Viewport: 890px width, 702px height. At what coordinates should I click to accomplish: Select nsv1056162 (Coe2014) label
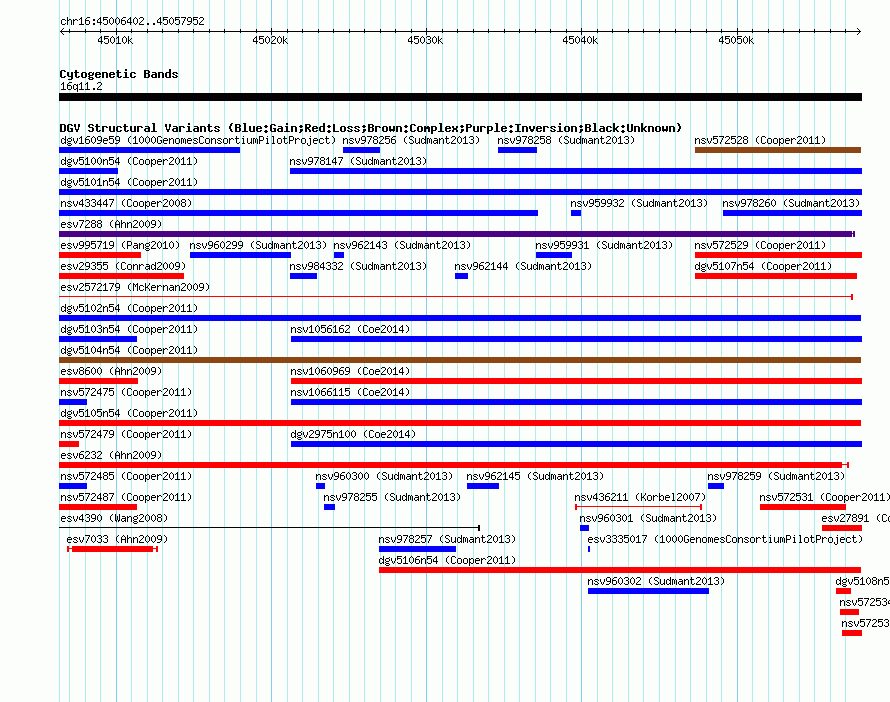[350, 329]
